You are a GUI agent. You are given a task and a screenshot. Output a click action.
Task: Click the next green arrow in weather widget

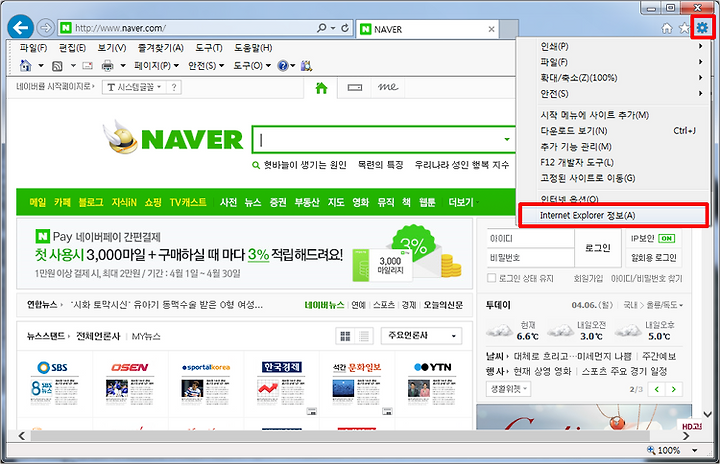click(674, 389)
